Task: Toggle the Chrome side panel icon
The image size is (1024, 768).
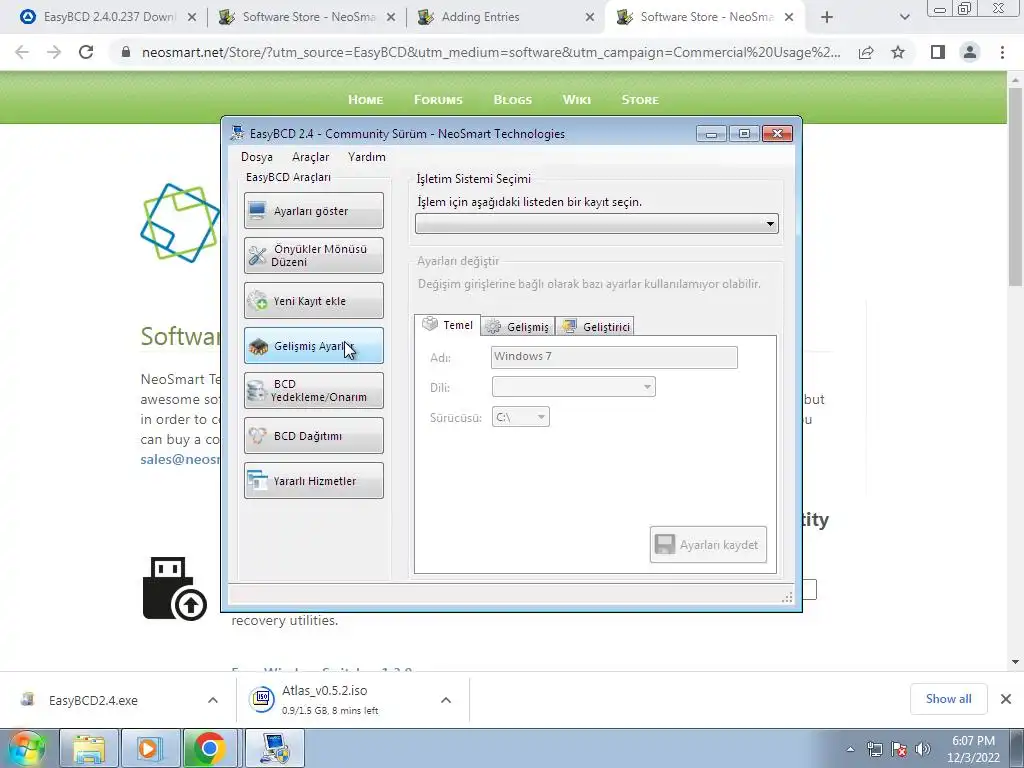Action: [x=938, y=52]
